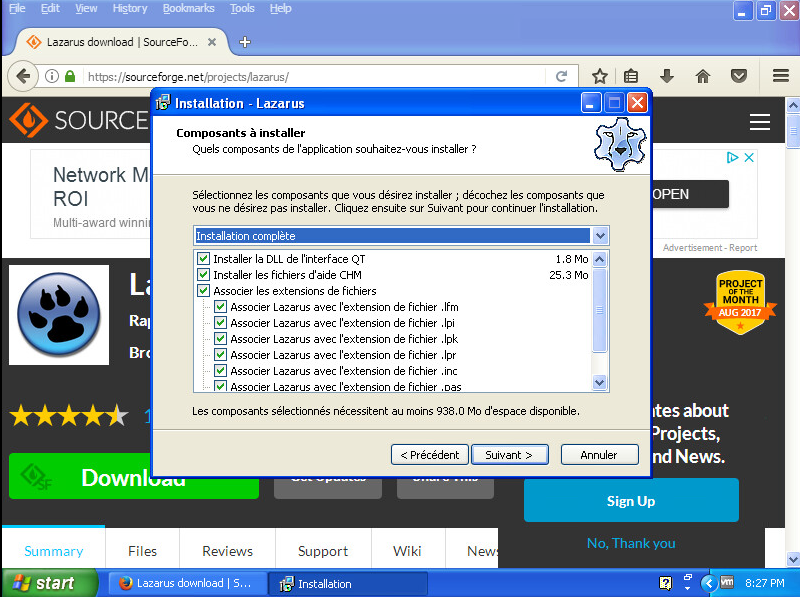Click the Précédent button
800x597 pixels.
pyautogui.click(x=430, y=455)
